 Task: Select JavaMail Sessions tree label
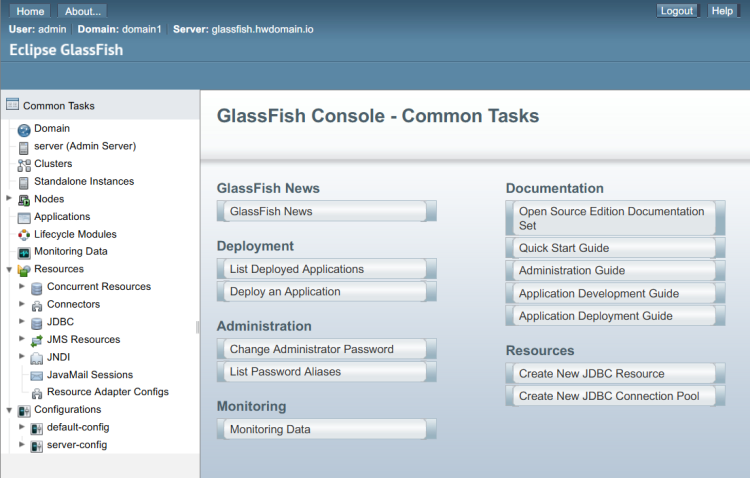[90, 375]
